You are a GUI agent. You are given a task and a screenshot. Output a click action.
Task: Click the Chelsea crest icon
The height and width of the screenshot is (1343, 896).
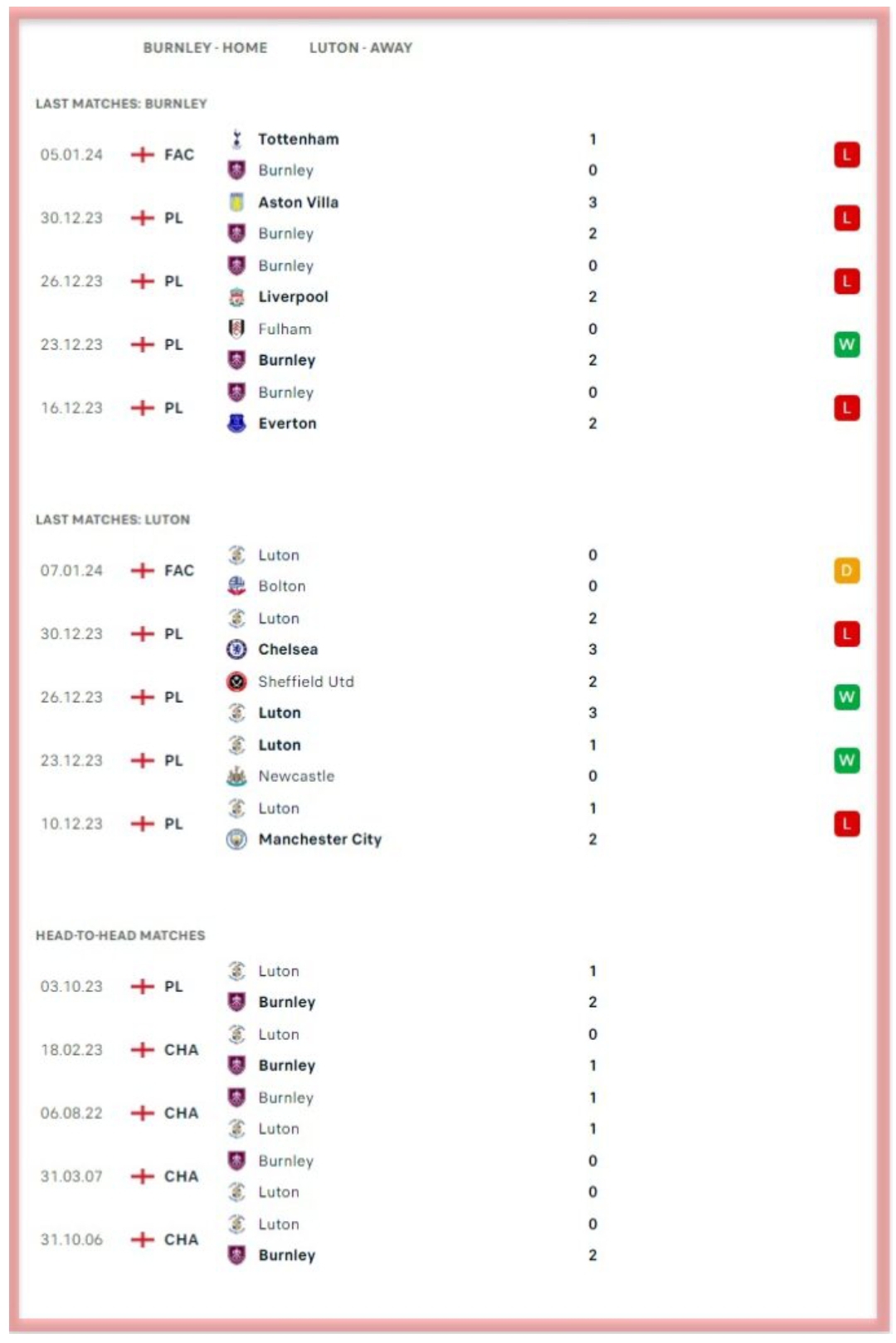click(236, 649)
